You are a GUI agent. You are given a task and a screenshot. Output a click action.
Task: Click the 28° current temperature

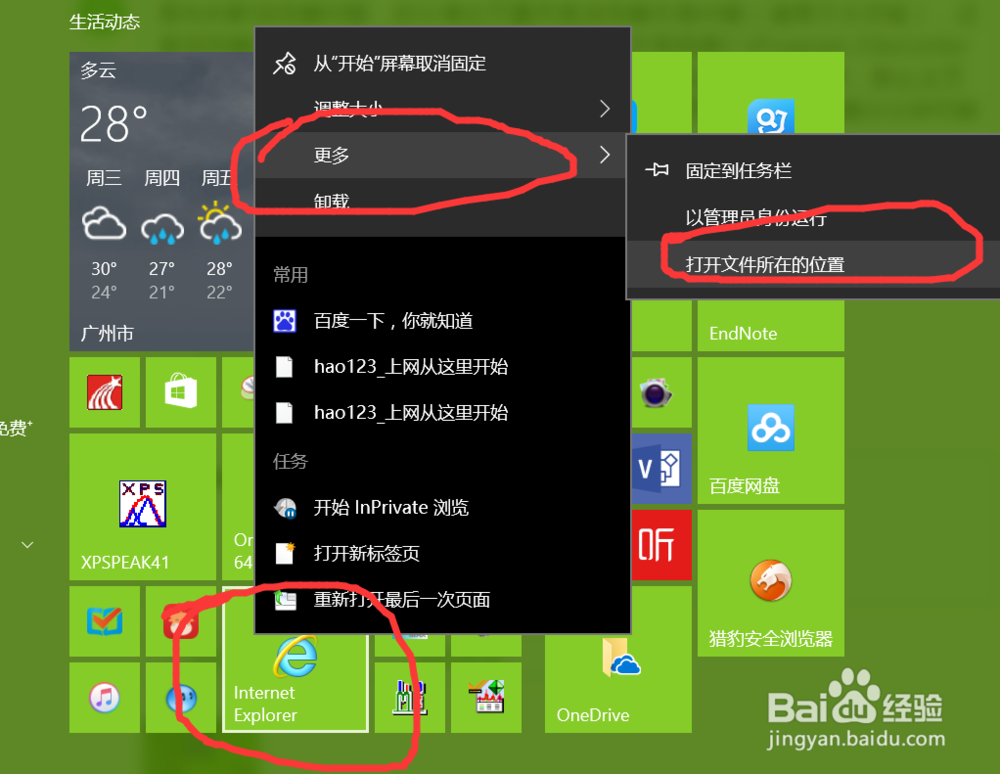tap(114, 124)
